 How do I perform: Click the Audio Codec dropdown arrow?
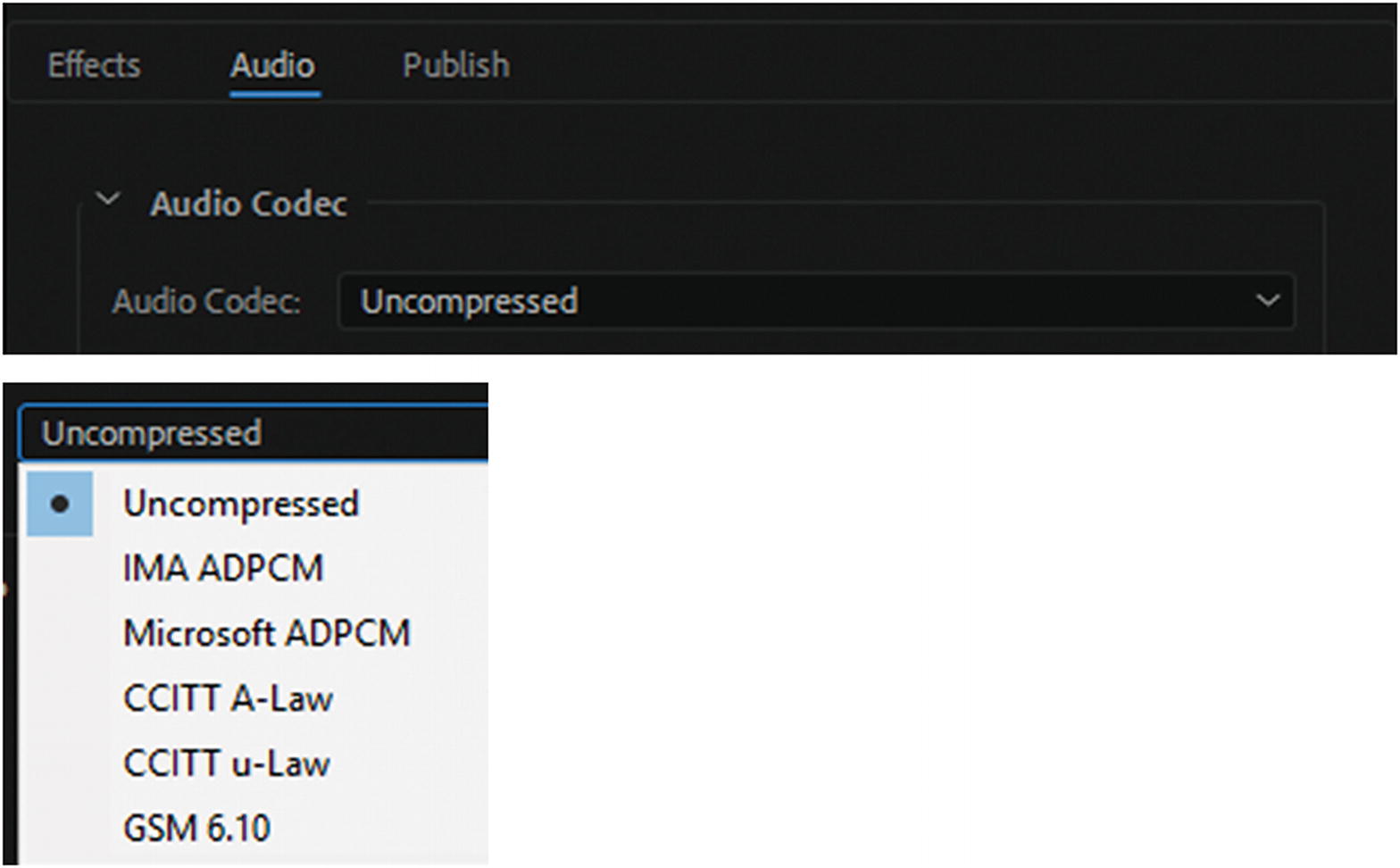pyautogui.click(x=1267, y=301)
